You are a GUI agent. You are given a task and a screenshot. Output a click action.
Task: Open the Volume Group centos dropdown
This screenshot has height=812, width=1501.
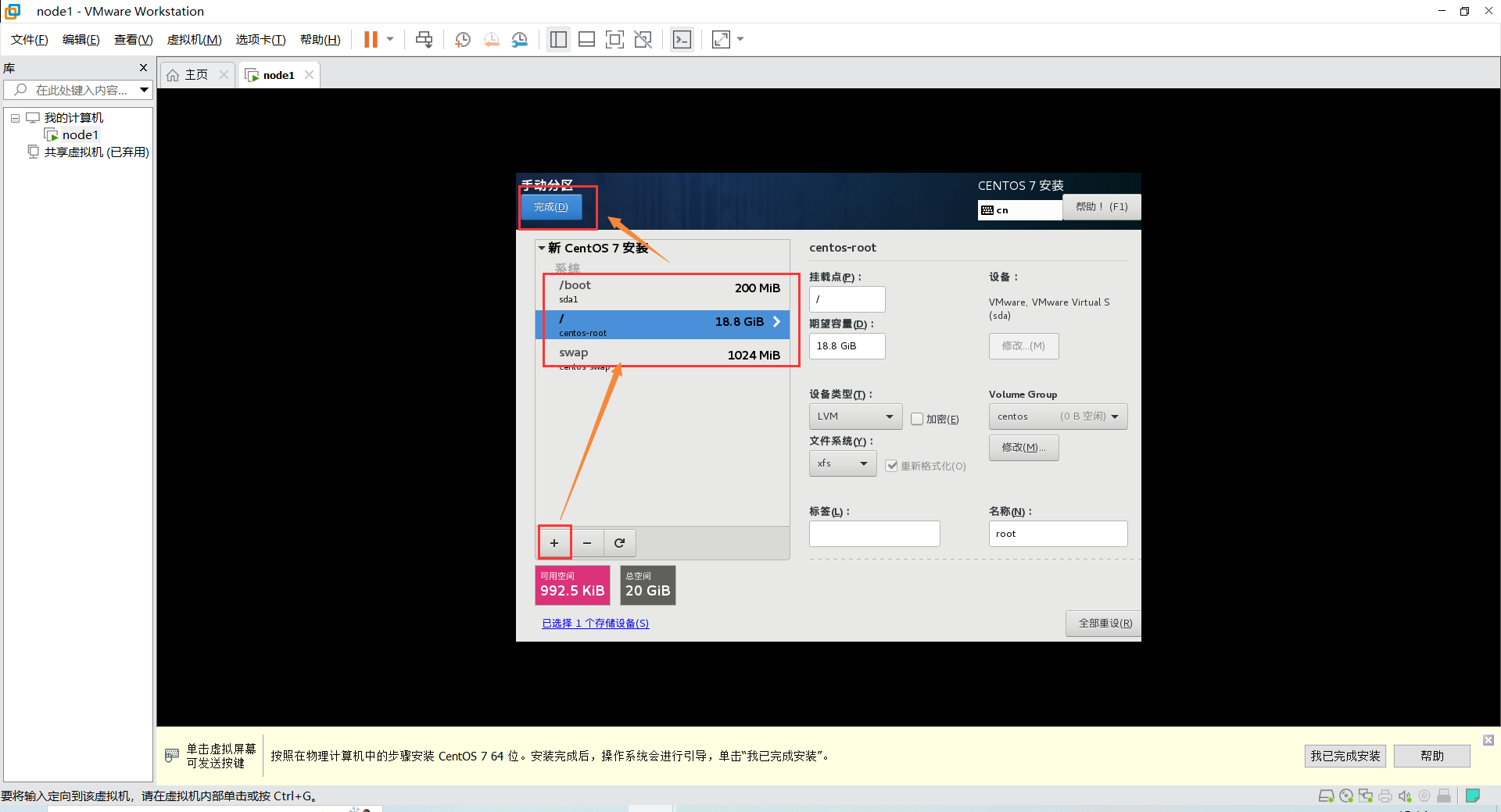coord(1058,417)
